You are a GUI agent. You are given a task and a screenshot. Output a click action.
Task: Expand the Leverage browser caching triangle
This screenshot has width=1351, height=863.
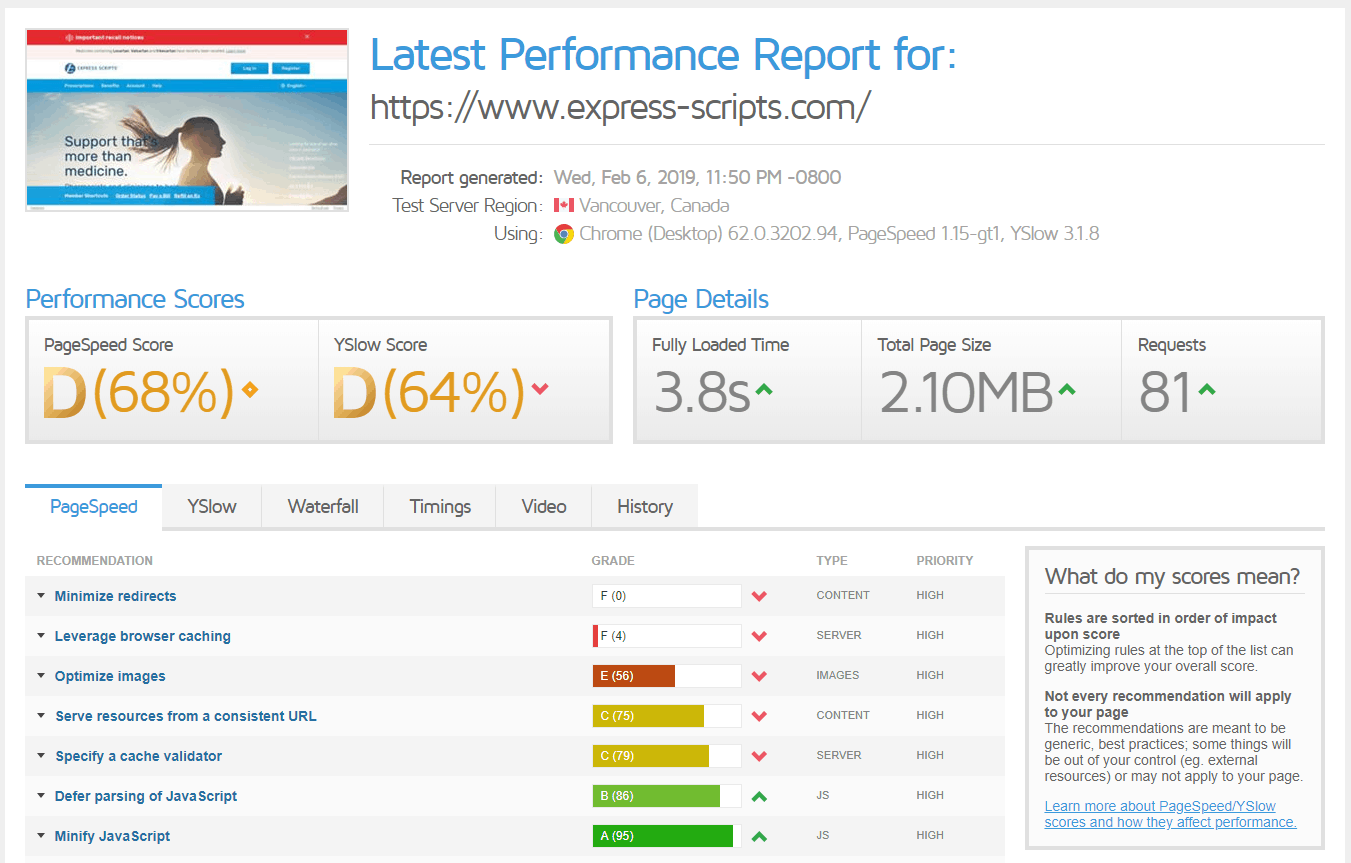pos(41,635)
